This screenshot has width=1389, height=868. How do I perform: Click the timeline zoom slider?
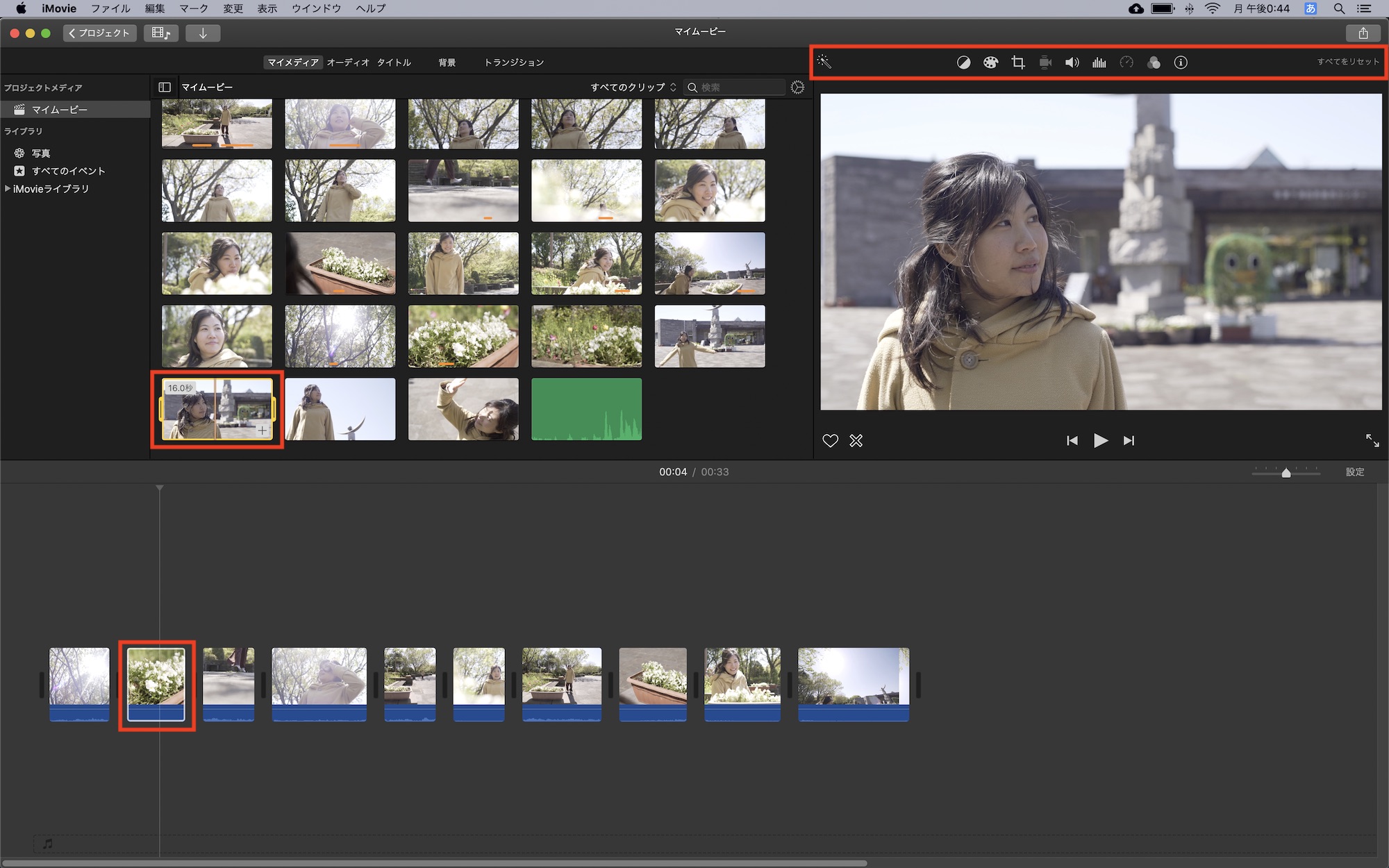point(1286,473)
